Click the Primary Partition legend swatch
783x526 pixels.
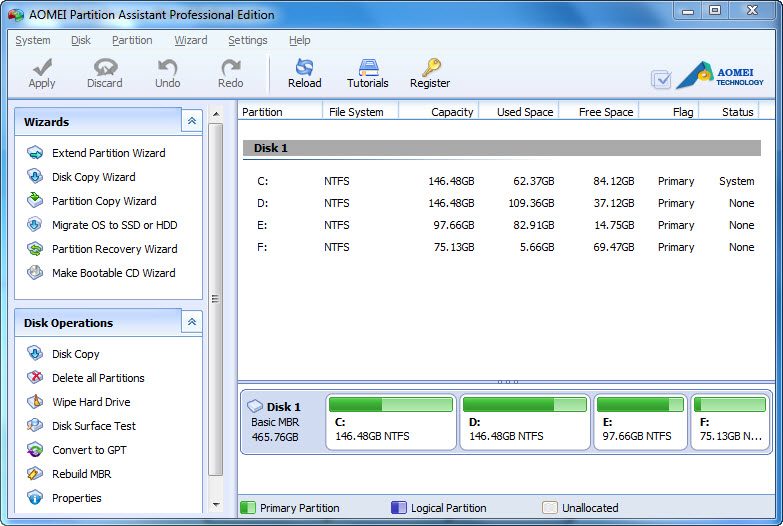pos(248,508)
